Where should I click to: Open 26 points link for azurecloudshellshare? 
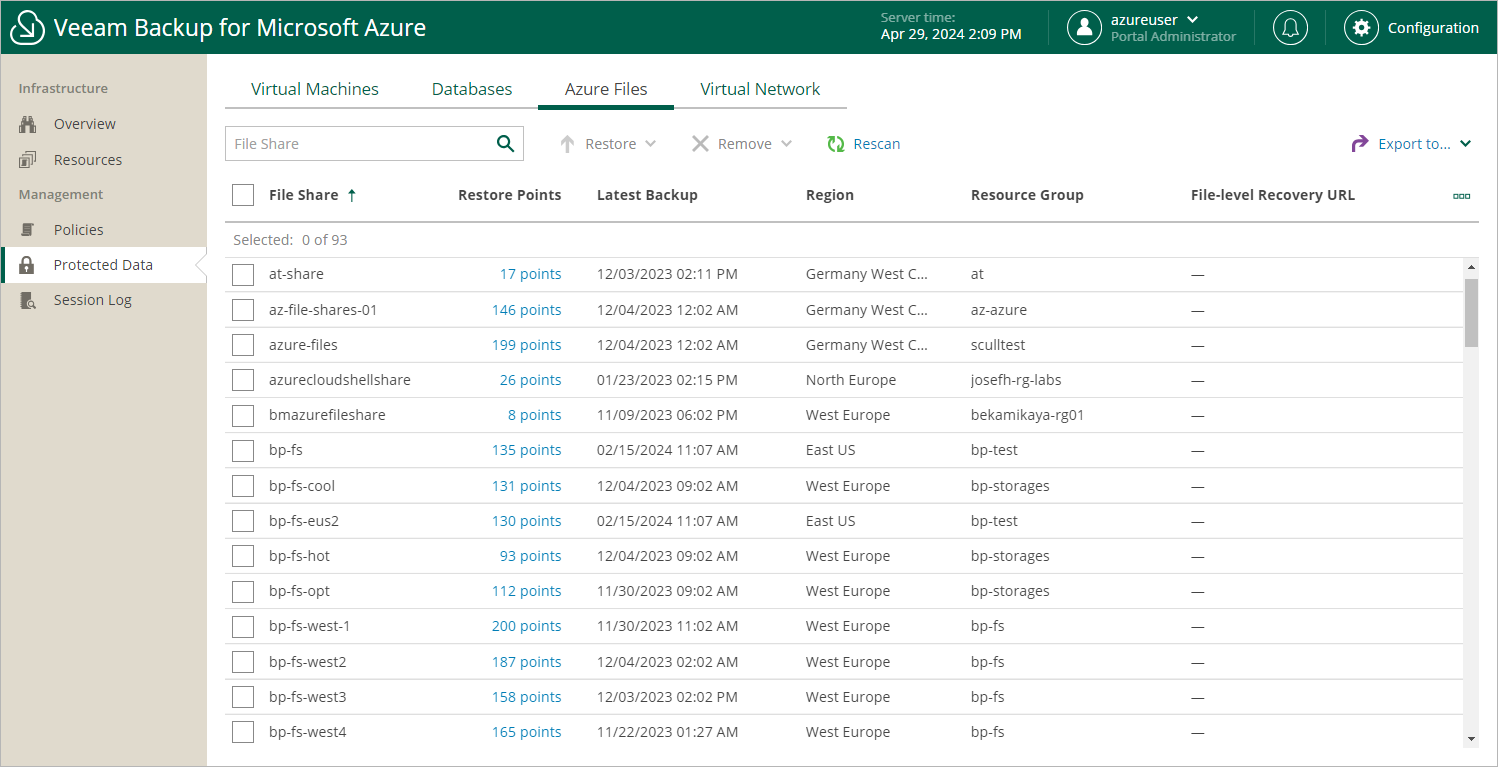click(x=530, y=380)
